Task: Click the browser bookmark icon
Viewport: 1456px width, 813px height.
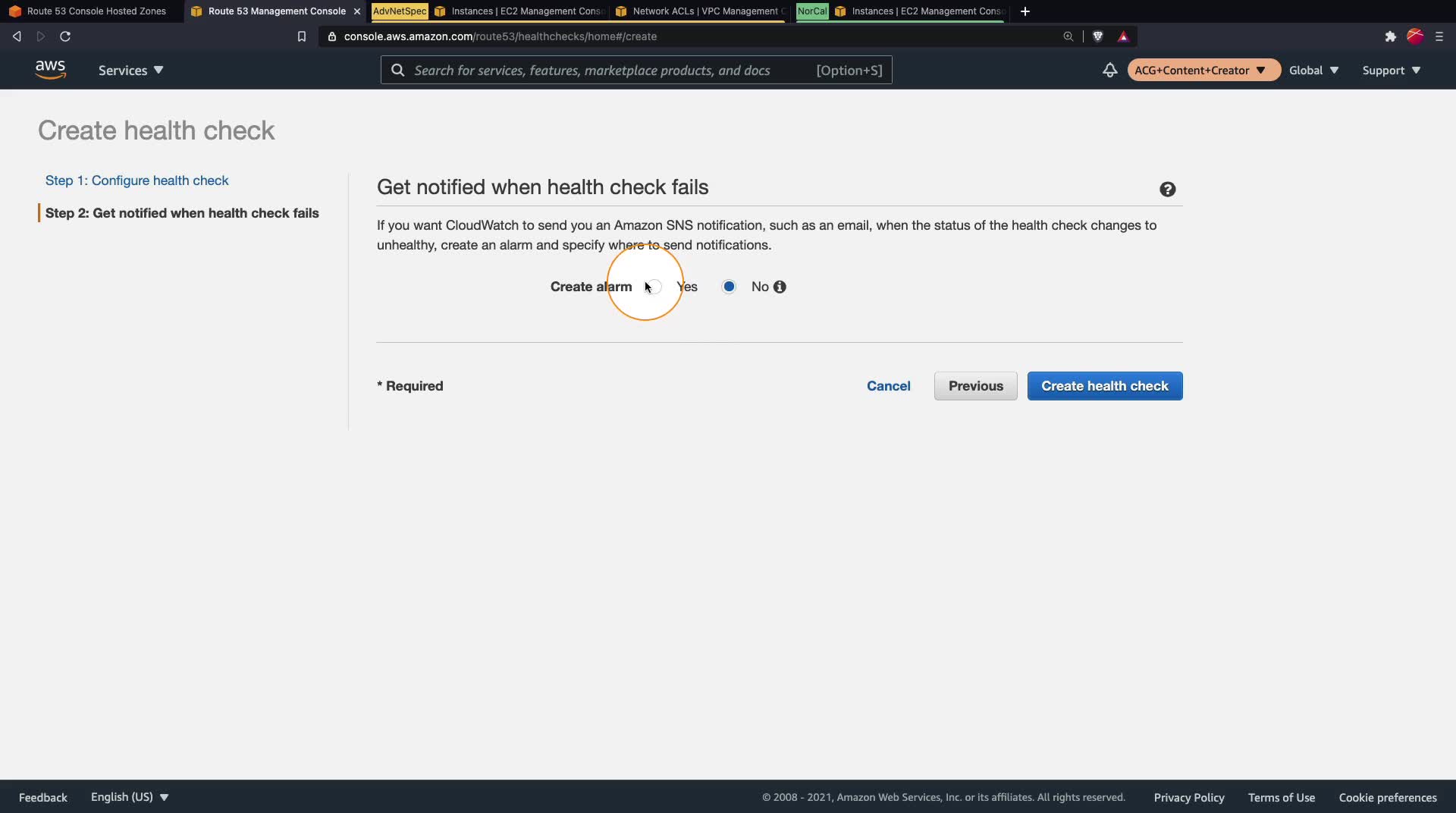Action: click(301, 36)
